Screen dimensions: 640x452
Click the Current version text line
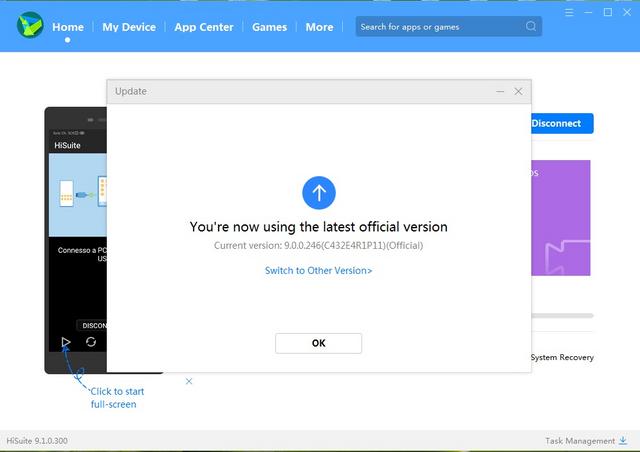pyautogui.click(x=318, y=245)
